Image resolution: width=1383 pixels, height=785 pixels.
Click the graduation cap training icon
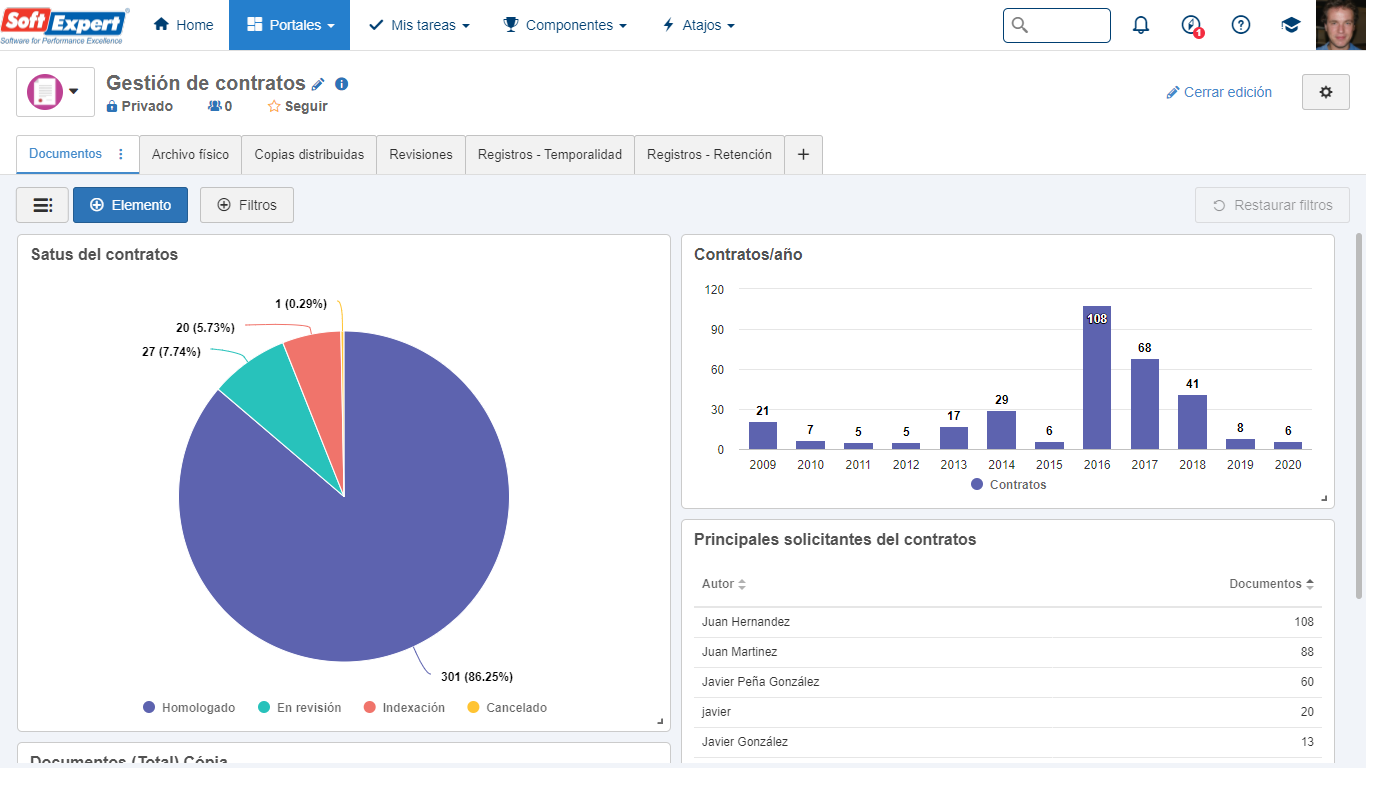pos(1291,25)
